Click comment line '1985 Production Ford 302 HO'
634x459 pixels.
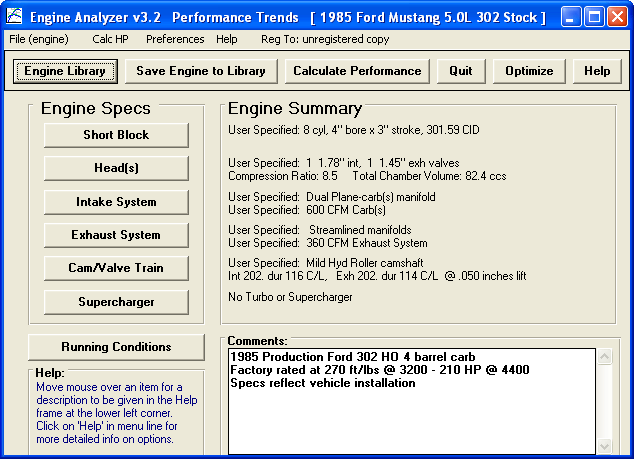pyautogui.click(x=353, y=357)
